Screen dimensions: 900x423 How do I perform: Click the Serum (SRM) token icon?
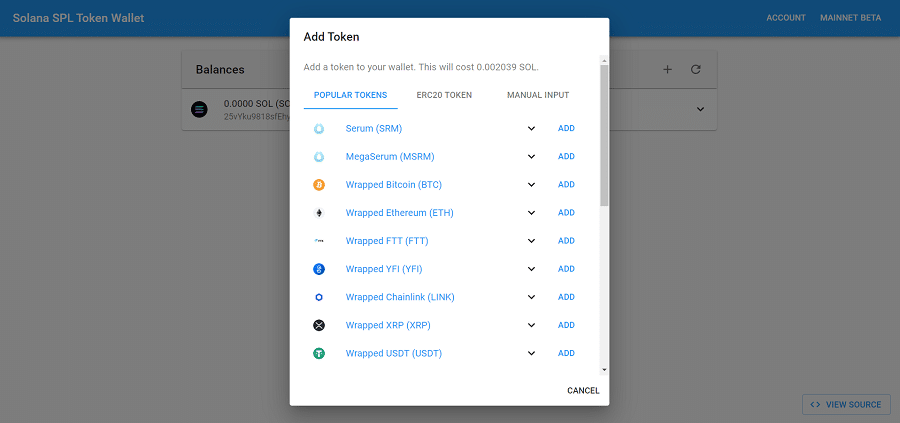pyautogui.click(x=319, y=129)
